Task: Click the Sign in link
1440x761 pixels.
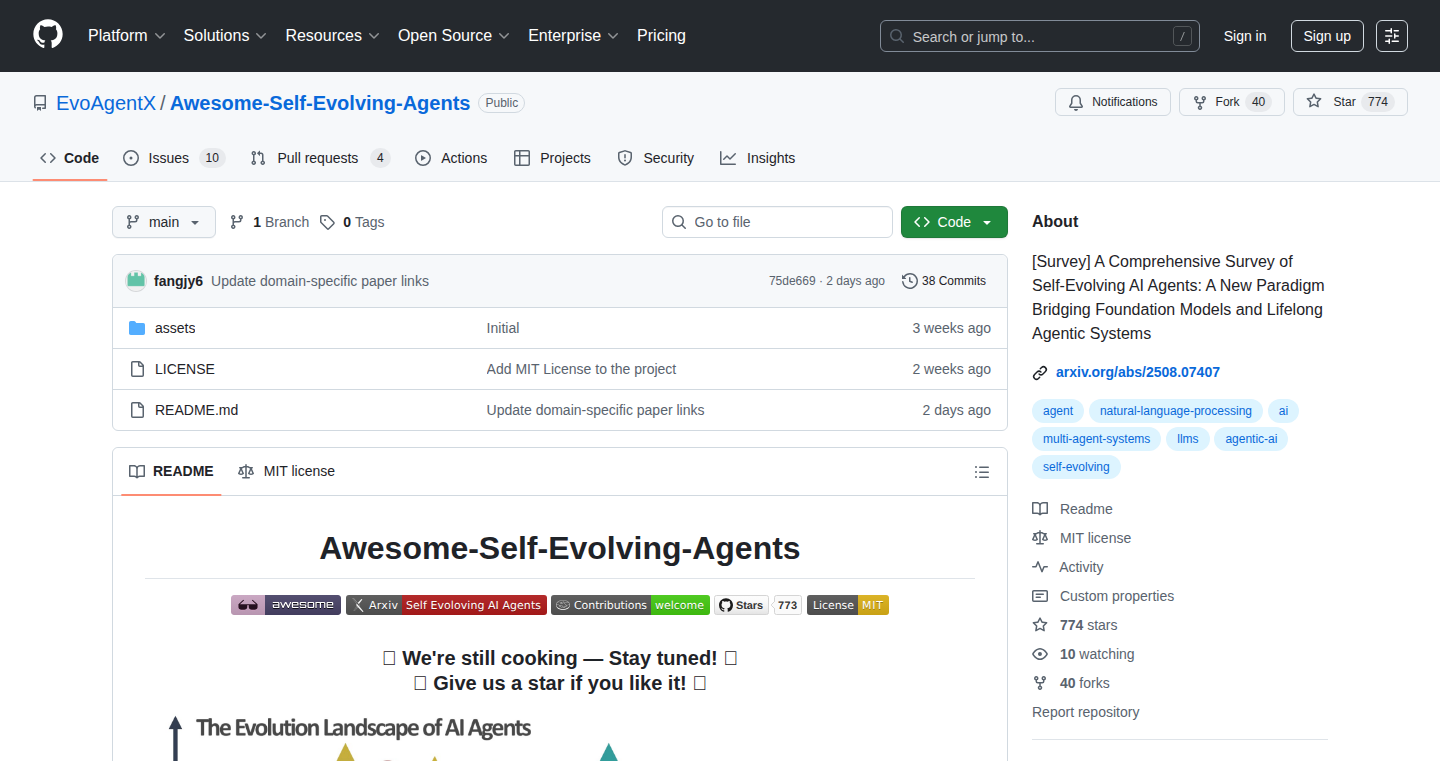Action: (1245, 36)
